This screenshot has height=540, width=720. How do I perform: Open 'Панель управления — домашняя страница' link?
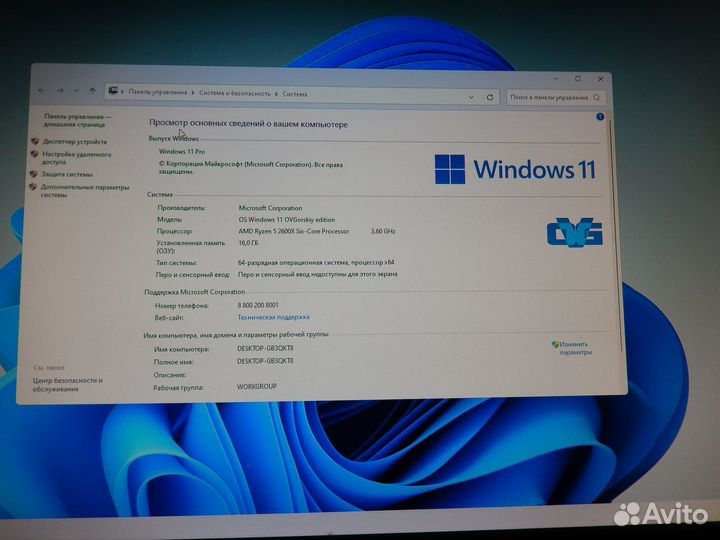click(77, 120)
